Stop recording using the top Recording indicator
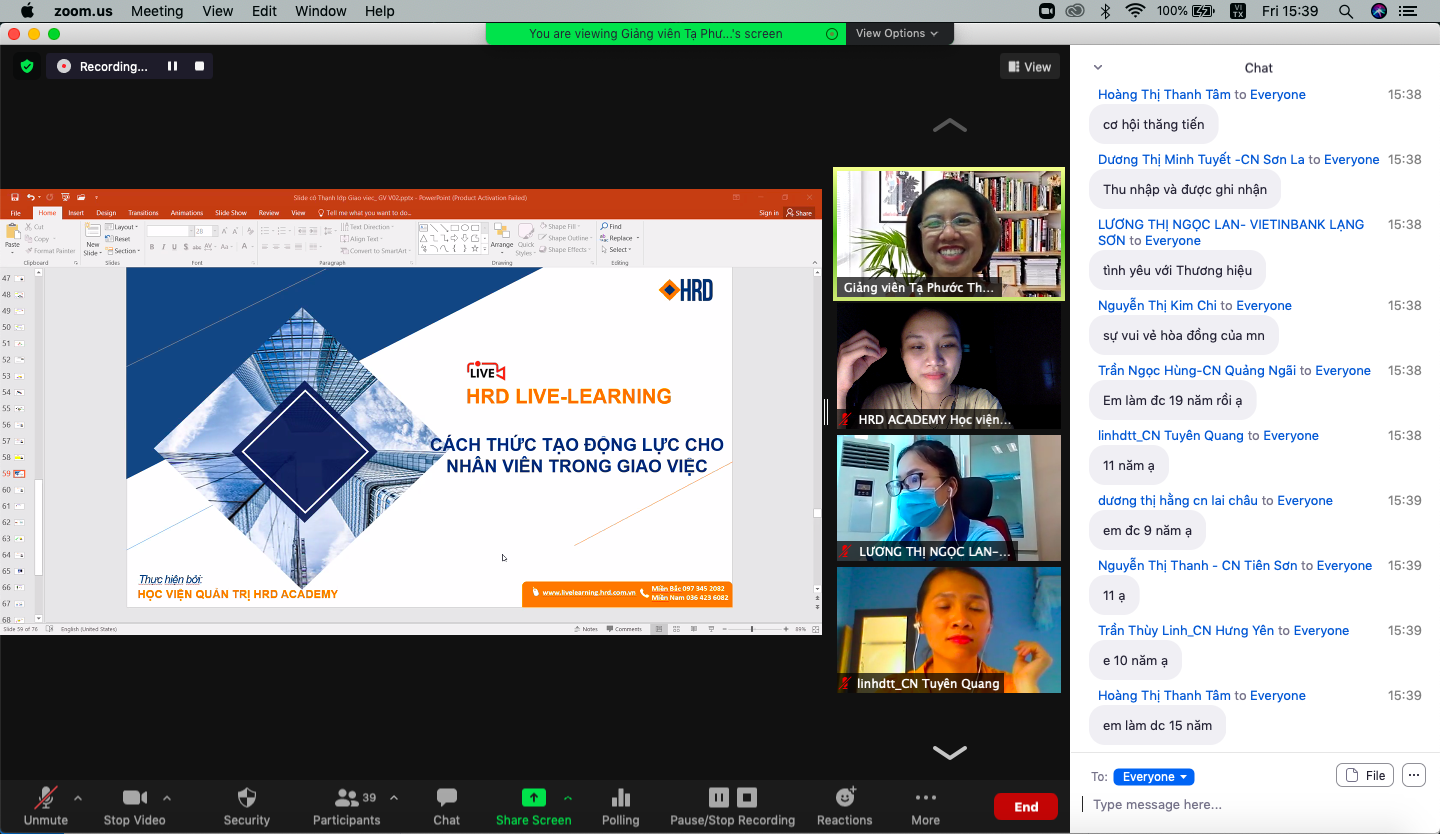Image resolution: width=1440 pixels, height=834 pixels. pos(200,66)
